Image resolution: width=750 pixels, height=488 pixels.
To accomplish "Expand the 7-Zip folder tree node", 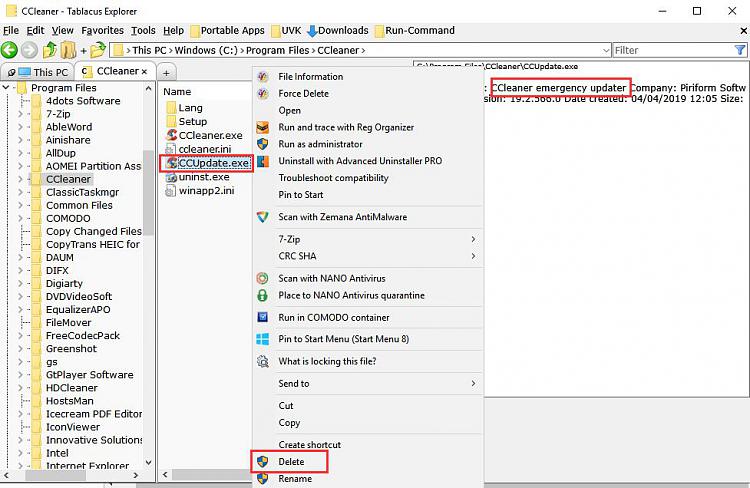I will pos(20,114).
